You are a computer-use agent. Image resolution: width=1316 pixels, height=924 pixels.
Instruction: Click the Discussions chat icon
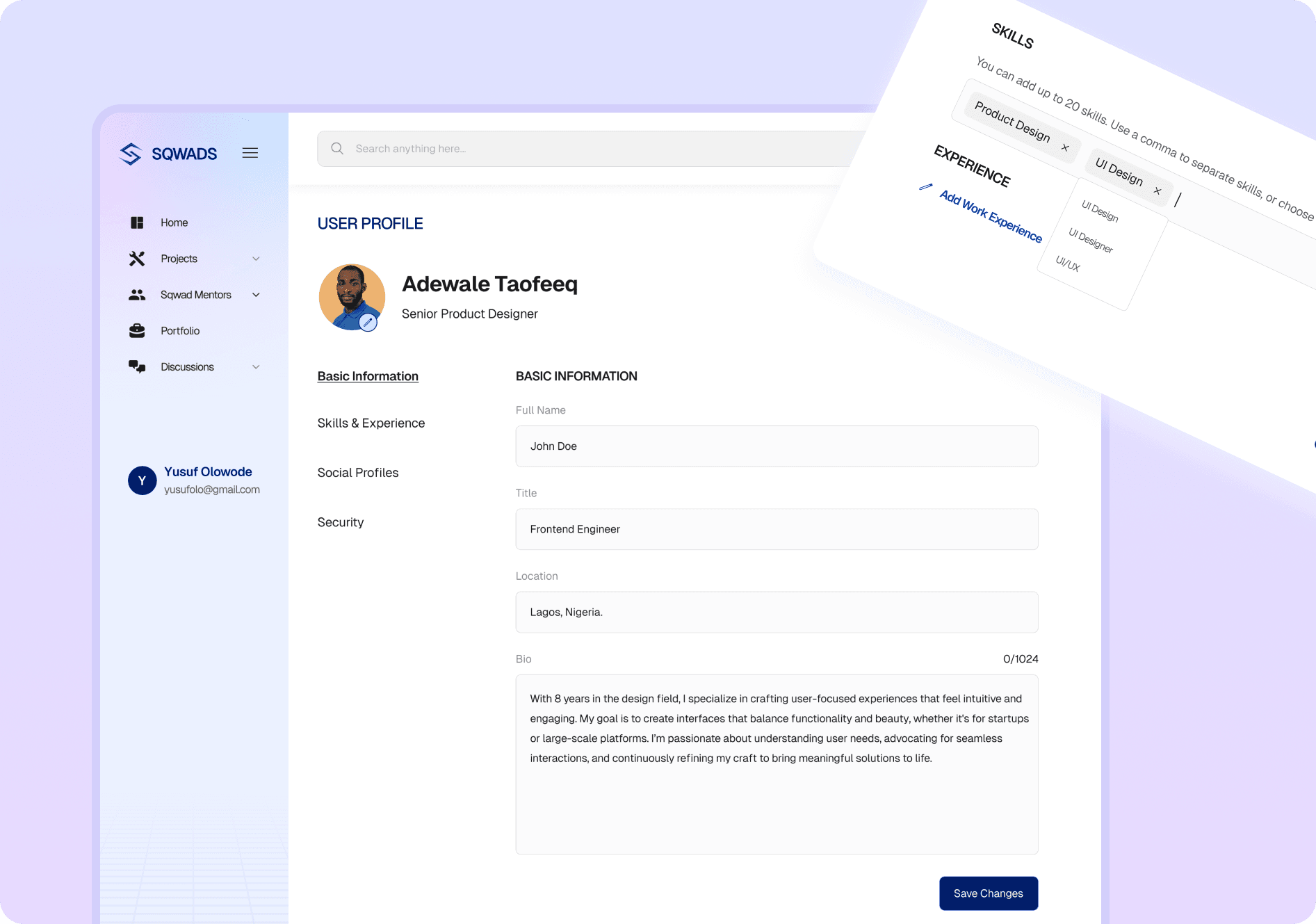pyautogui.click(x=137, y=366)
